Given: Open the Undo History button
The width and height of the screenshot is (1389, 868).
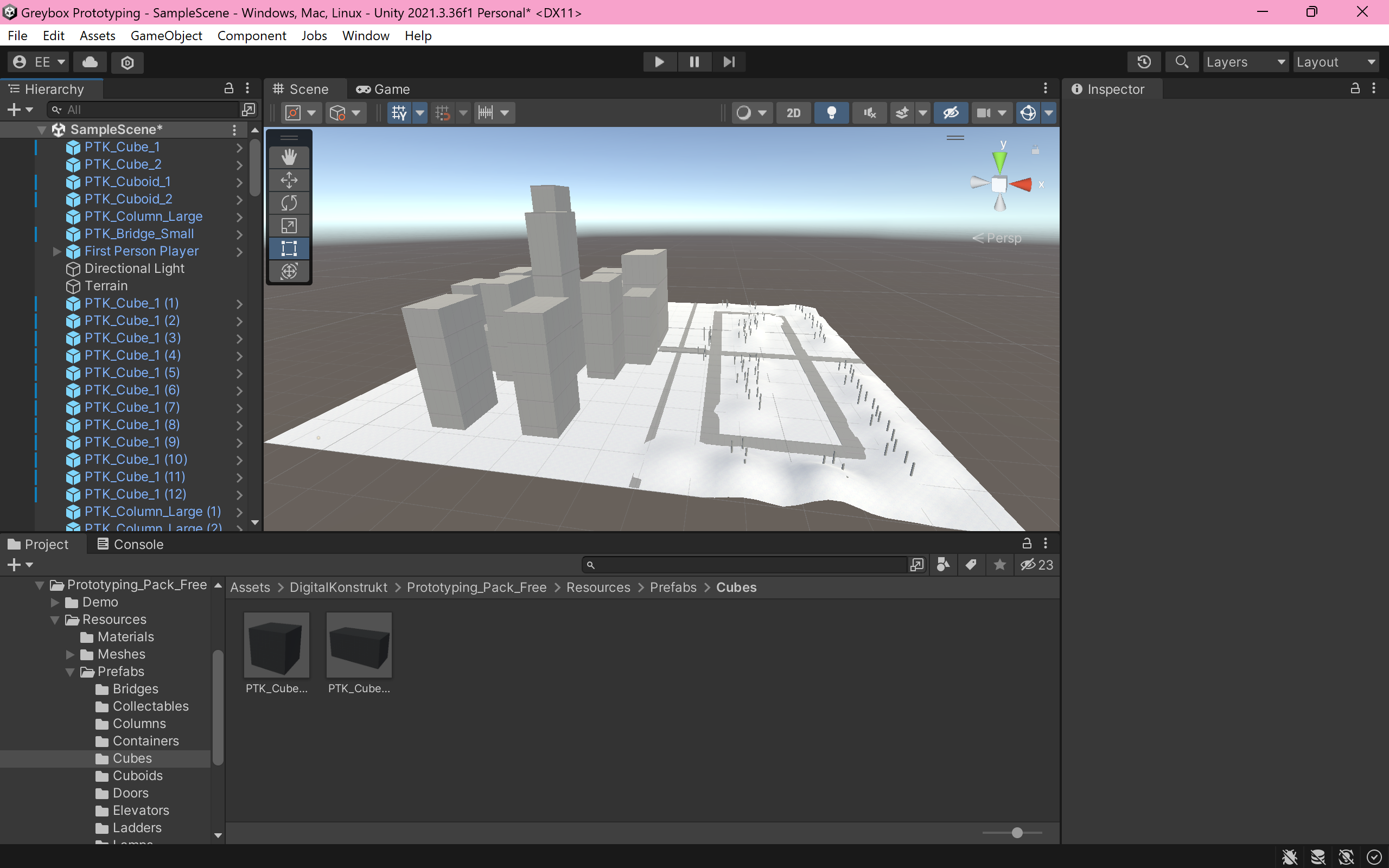Looking at the screenshot, I should pos(1144,62).
